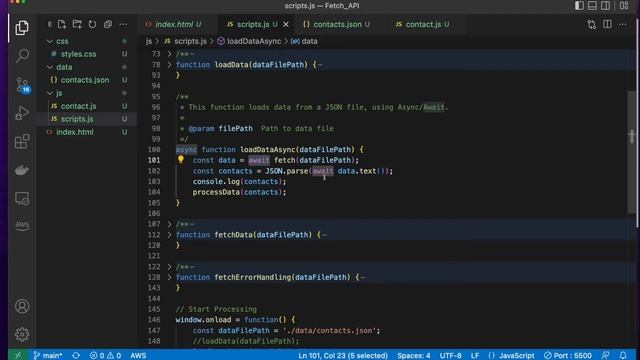Refresh the Explorer file tree

coord(93,24)
